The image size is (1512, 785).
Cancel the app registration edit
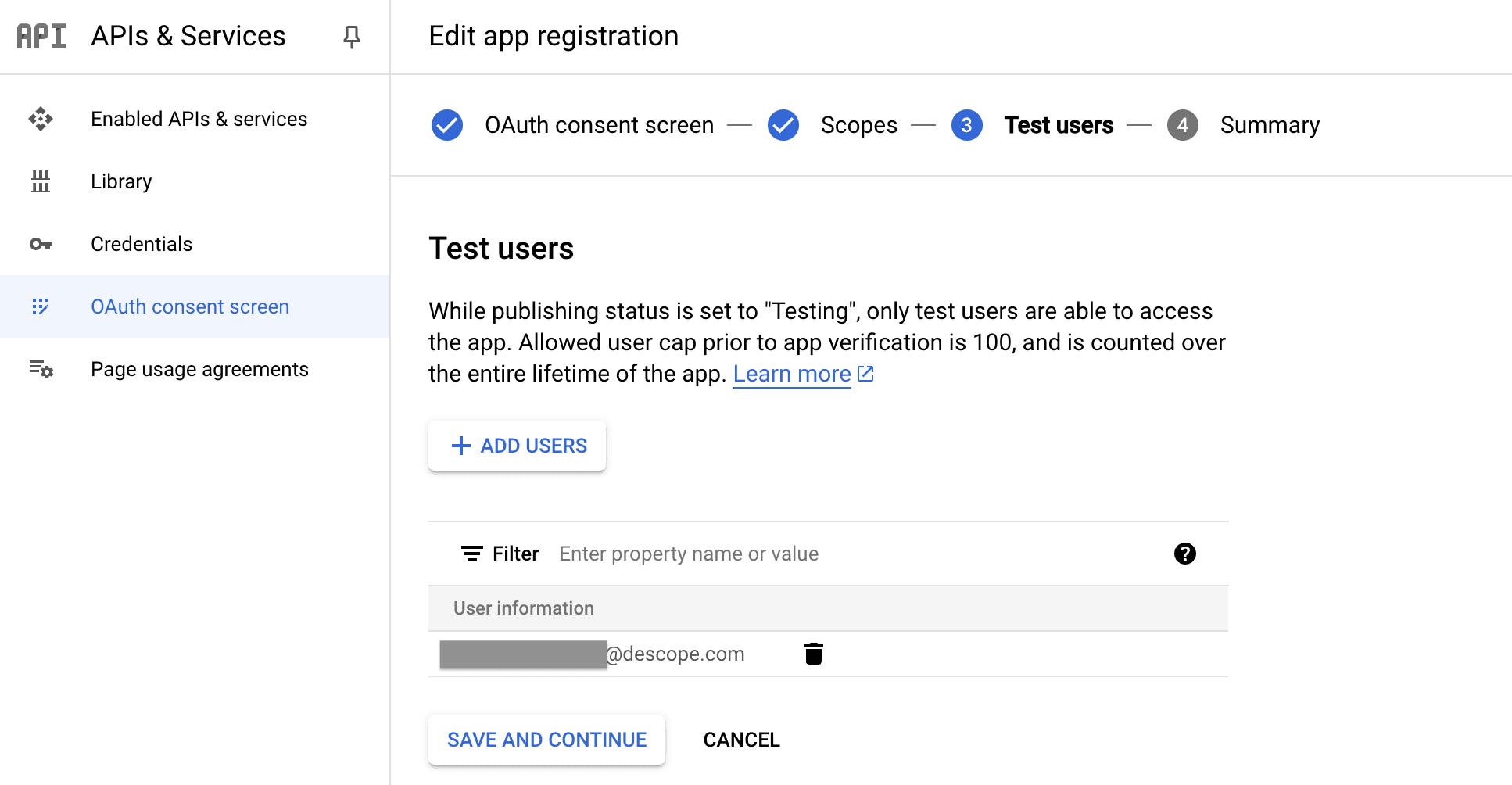pos(741,740)
